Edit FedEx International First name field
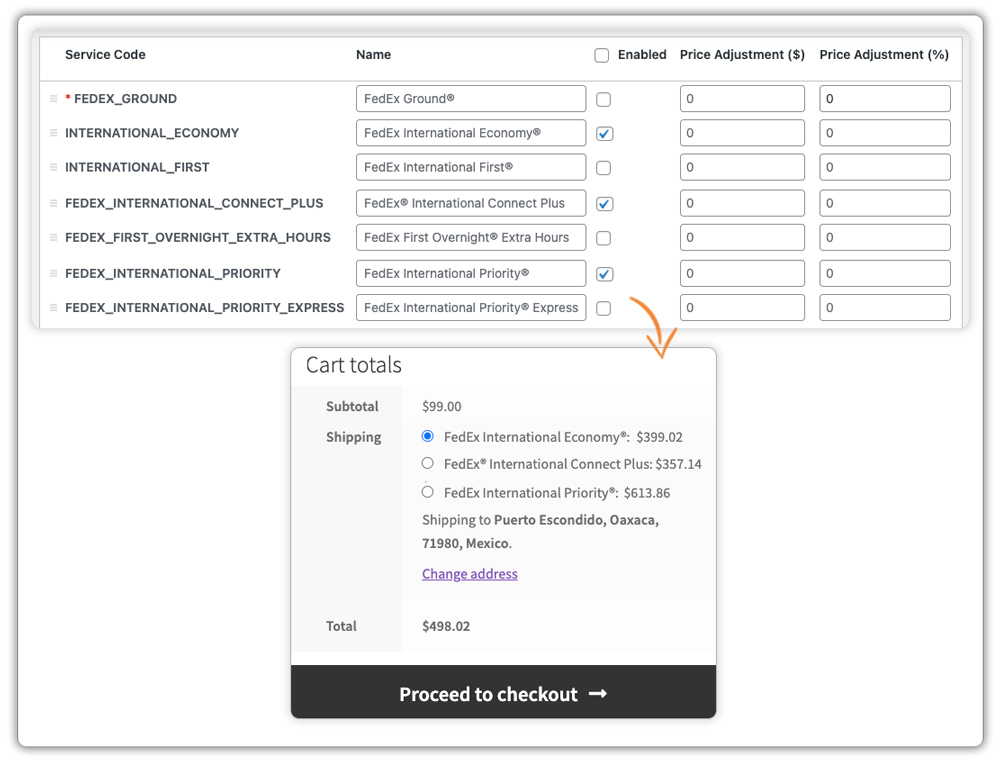 471,167
